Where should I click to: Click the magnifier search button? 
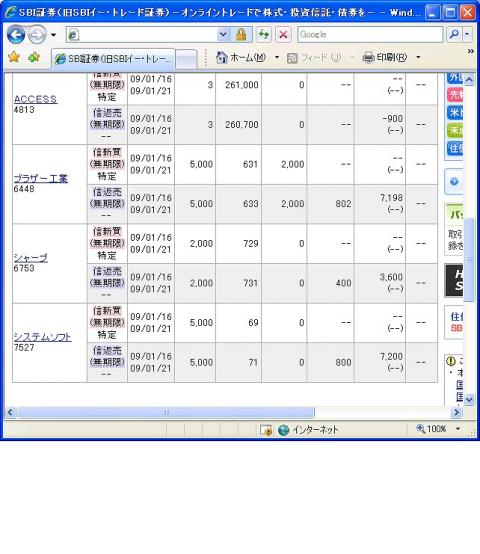coord(454,35)
